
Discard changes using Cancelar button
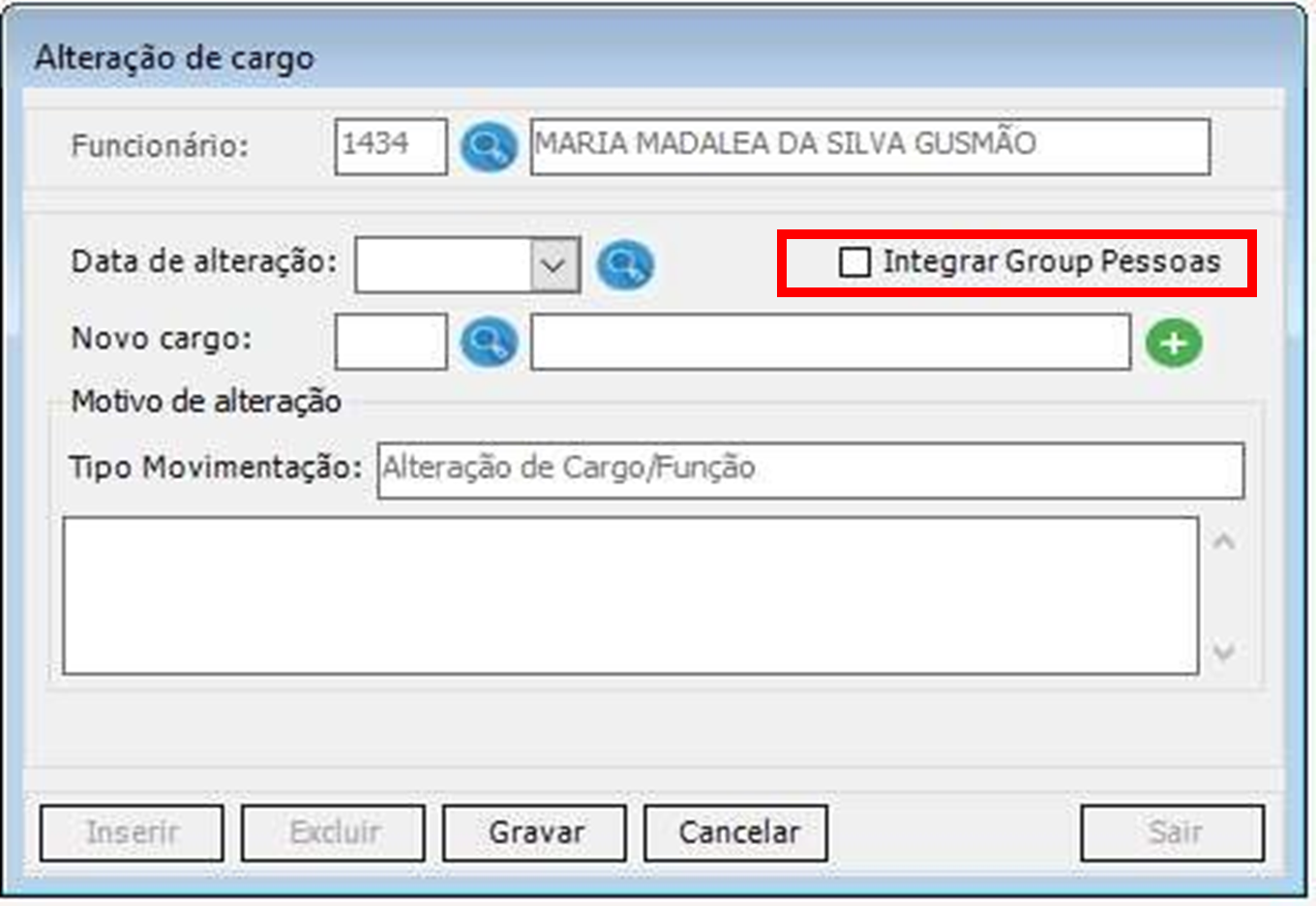pos(735,833)
